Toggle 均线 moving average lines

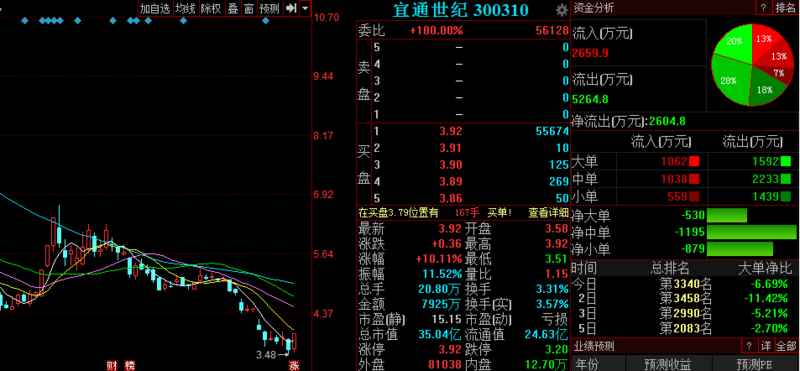185,8
